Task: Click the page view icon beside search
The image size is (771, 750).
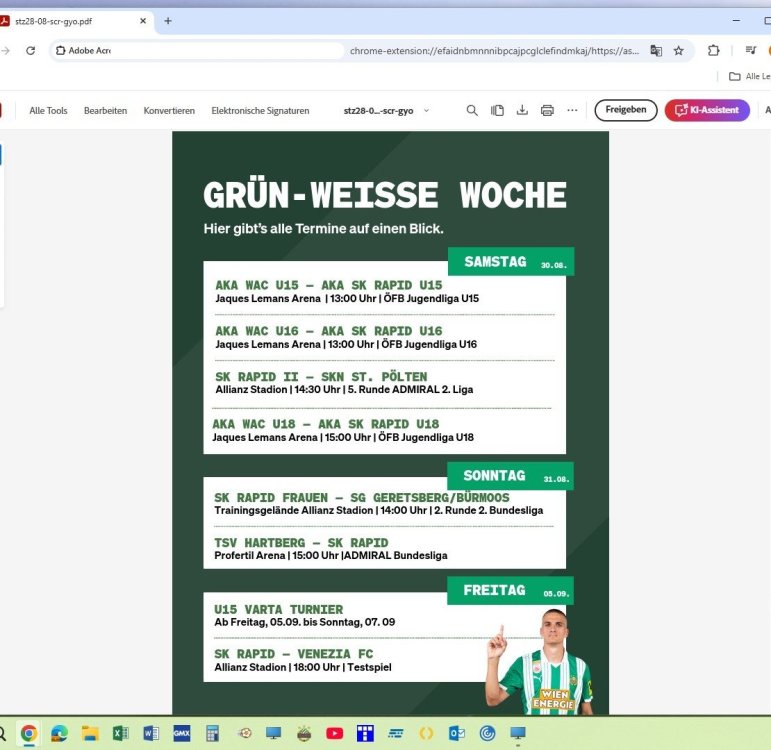Action: click(x=497, y=110)
